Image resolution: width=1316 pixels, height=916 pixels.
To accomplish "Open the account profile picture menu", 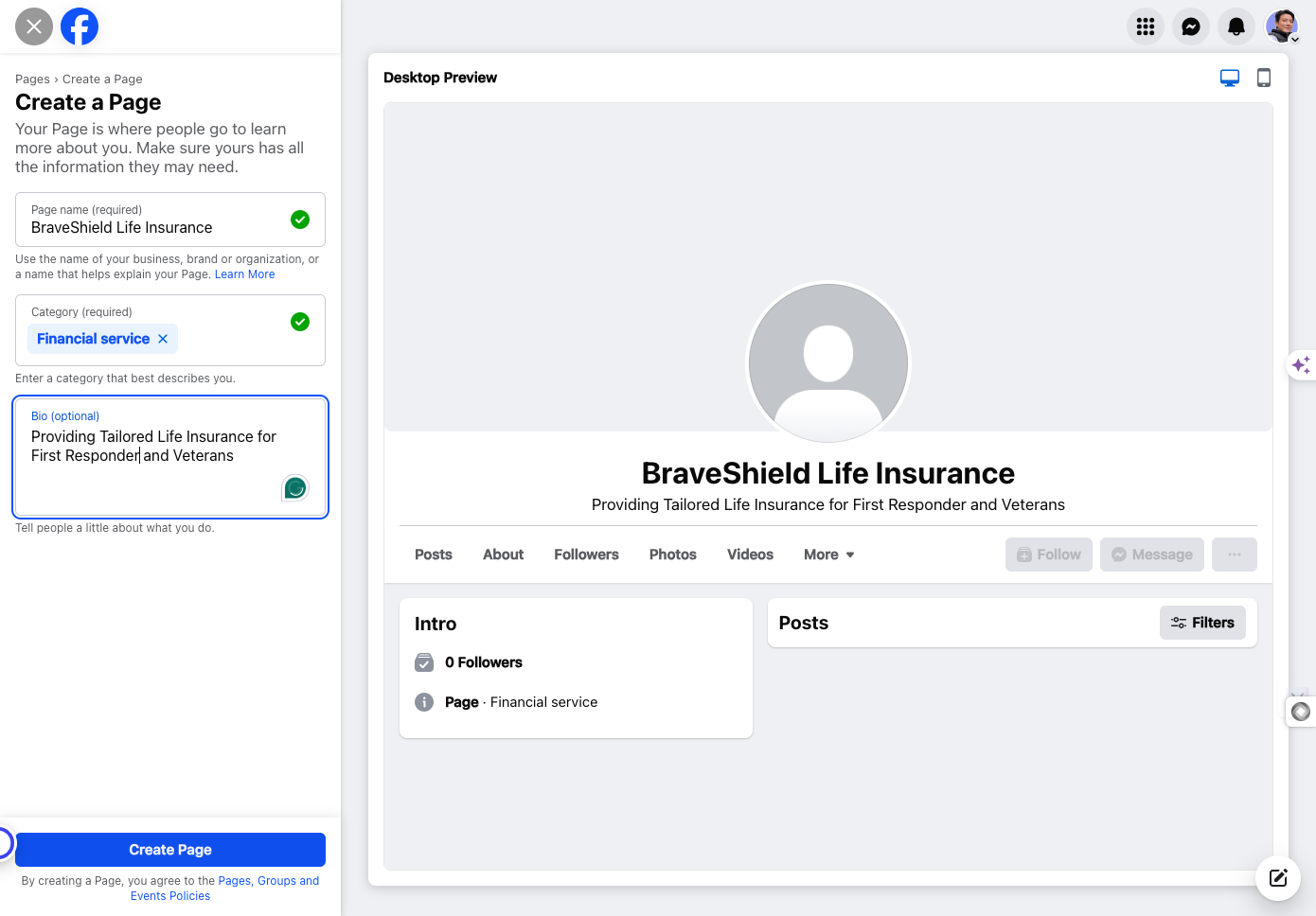I will pos(1282,26).
